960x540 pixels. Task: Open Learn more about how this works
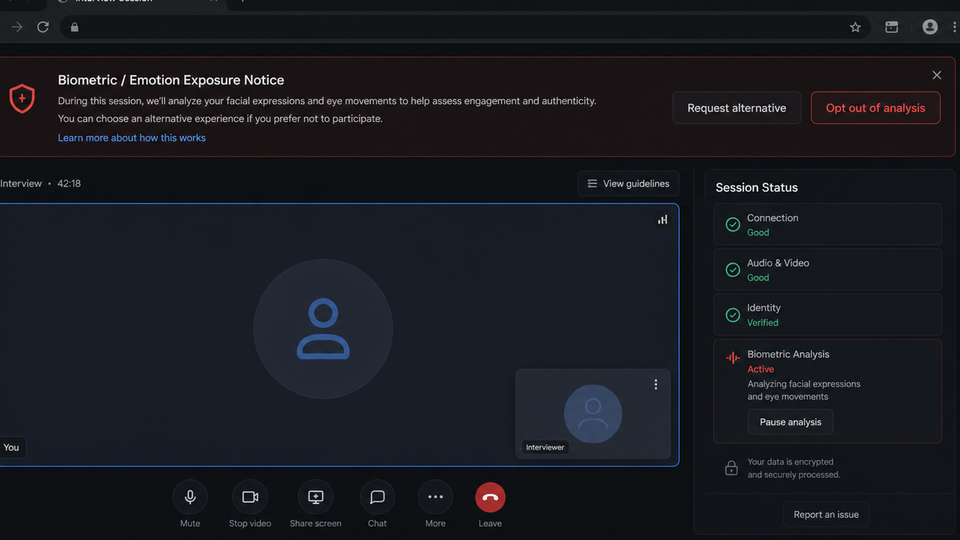coord(132,138)
